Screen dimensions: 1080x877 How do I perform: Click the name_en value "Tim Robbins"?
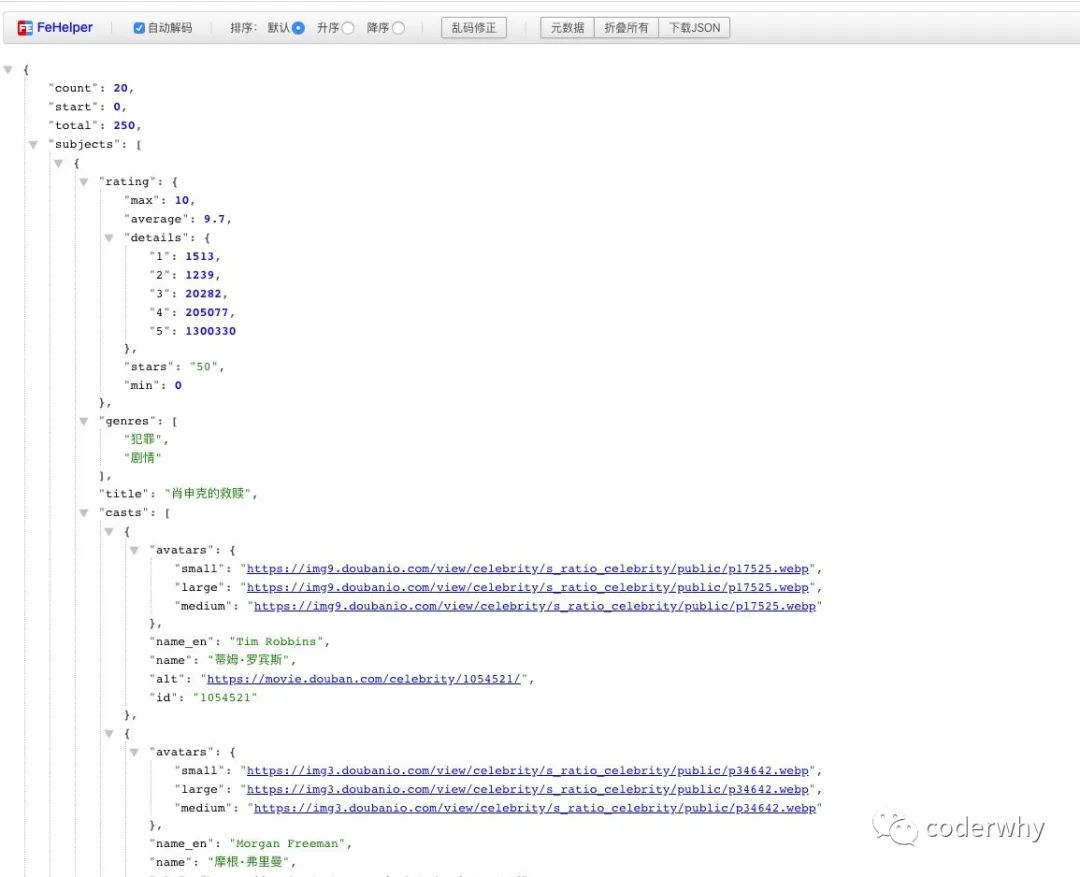pyautogui.click(x=276, y=641)
